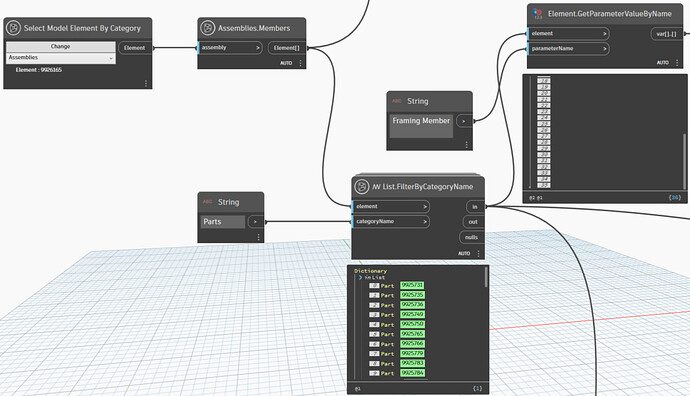Open the Assemblies category dropdown
The image size is (690, 396).
coord(61,58)
